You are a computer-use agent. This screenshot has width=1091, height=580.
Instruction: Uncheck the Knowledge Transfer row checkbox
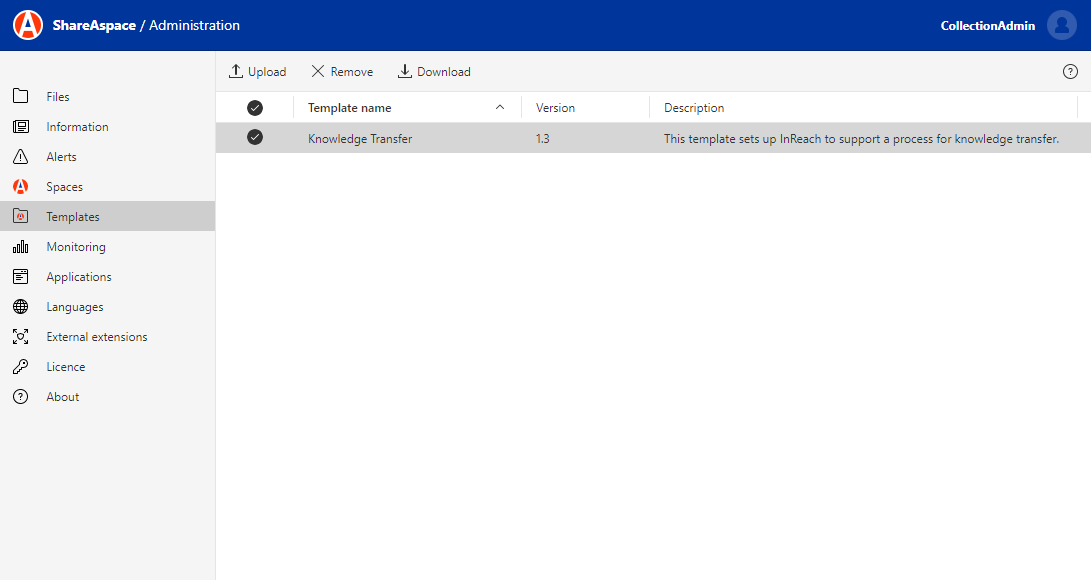pos(255,138)
